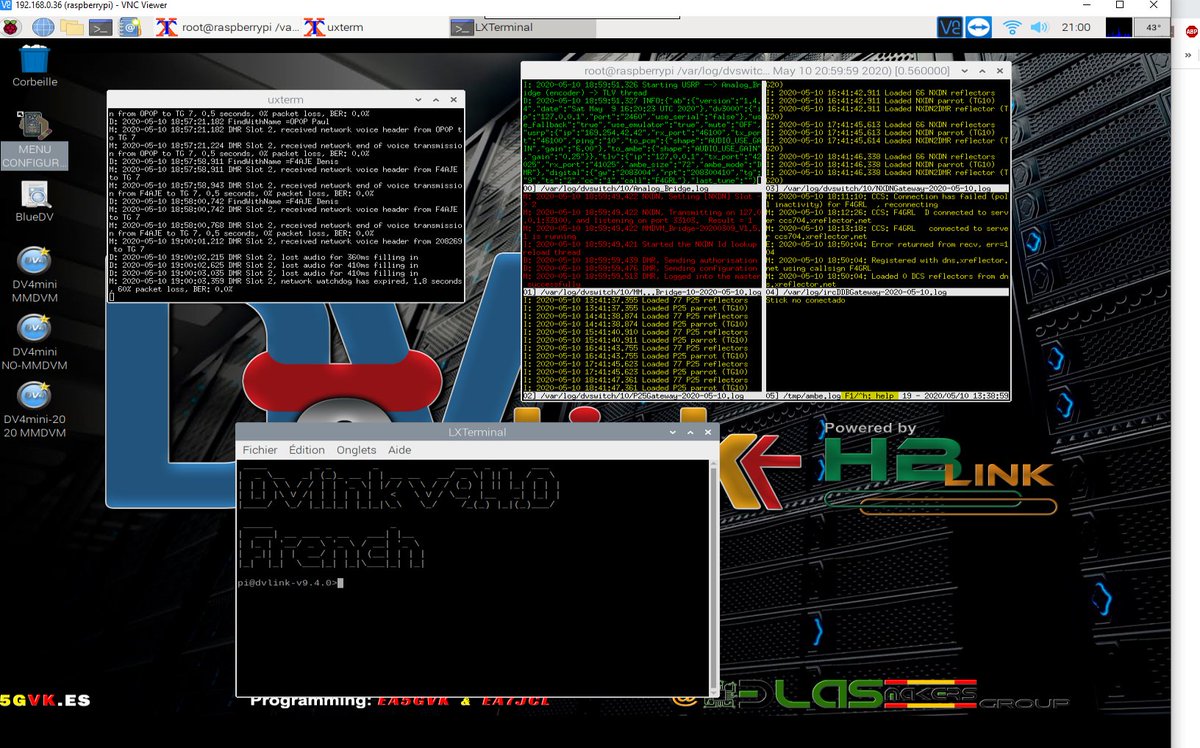Viewport: 1200px width, 748px height.
Task: Click the 21:00 clock in the panel
Action: click(x=1076, y=27)
